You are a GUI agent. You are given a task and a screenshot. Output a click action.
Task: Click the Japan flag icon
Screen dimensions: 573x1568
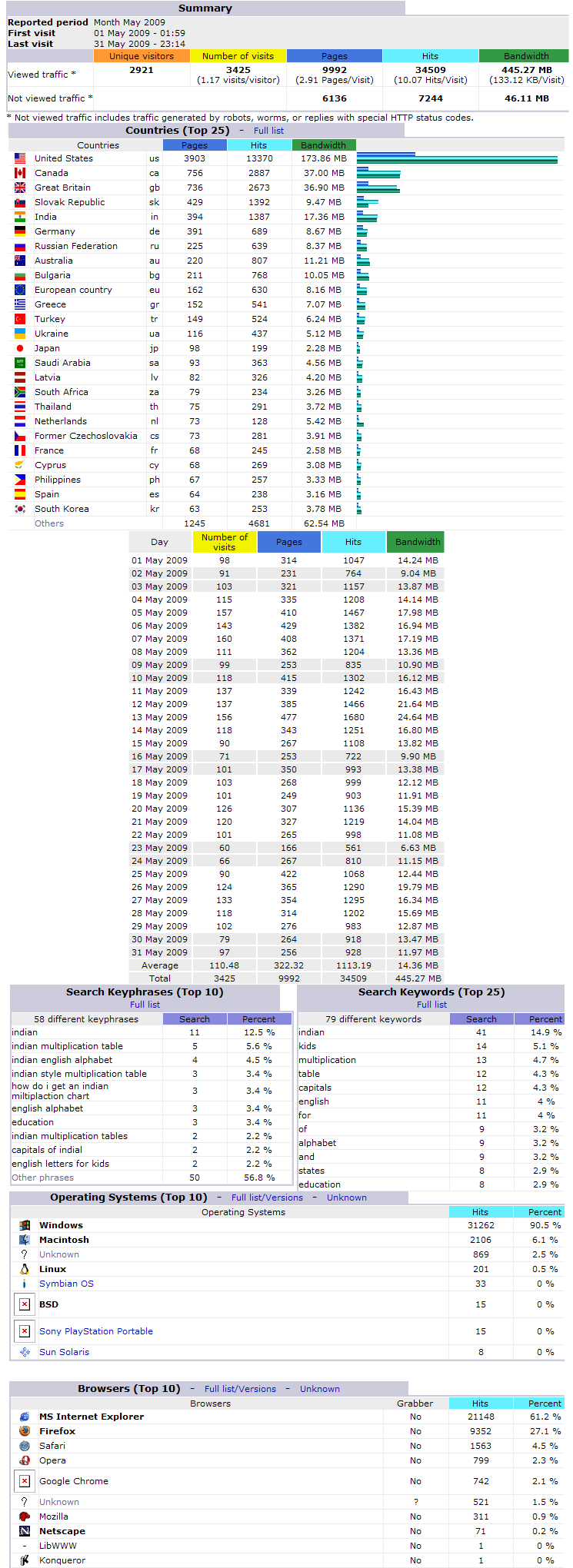click(20, 348)
